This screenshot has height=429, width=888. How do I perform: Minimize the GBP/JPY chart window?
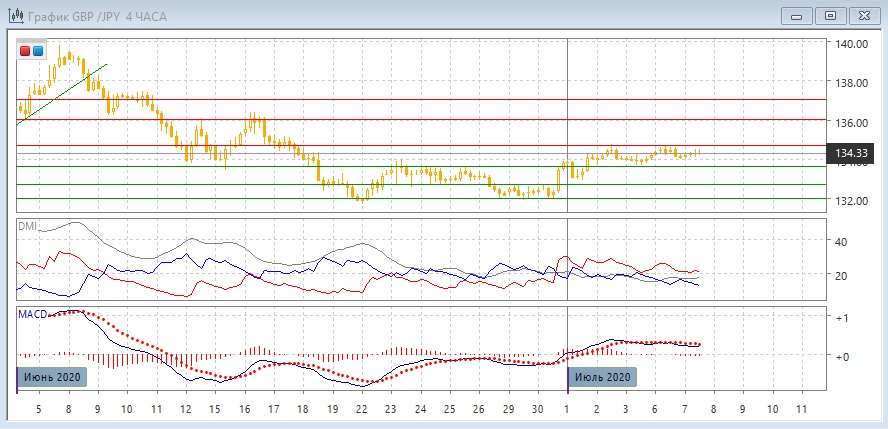pos(797,15)
